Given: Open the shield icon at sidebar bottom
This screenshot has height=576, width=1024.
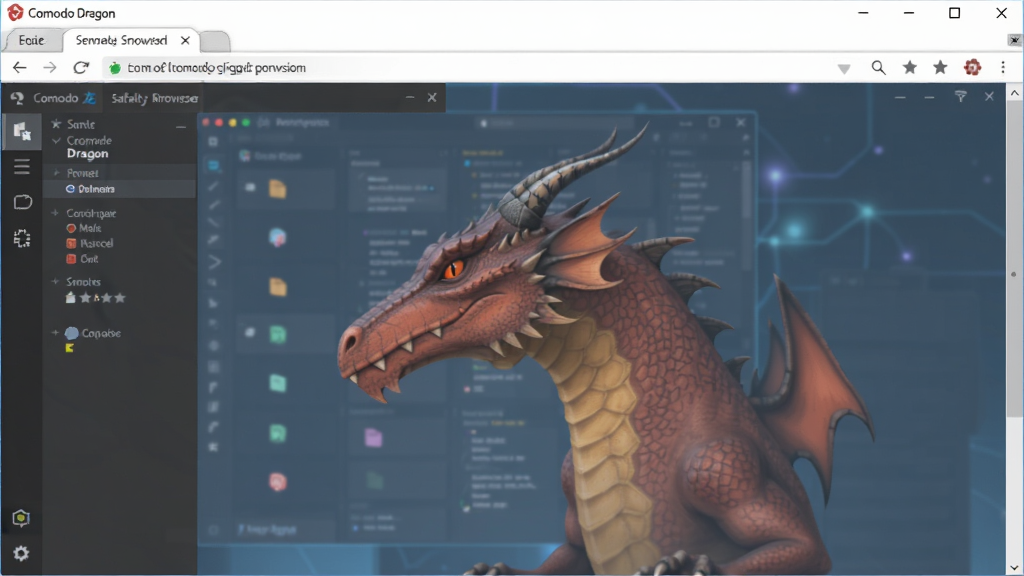Looking at the screenshot, I should point(21,518).
